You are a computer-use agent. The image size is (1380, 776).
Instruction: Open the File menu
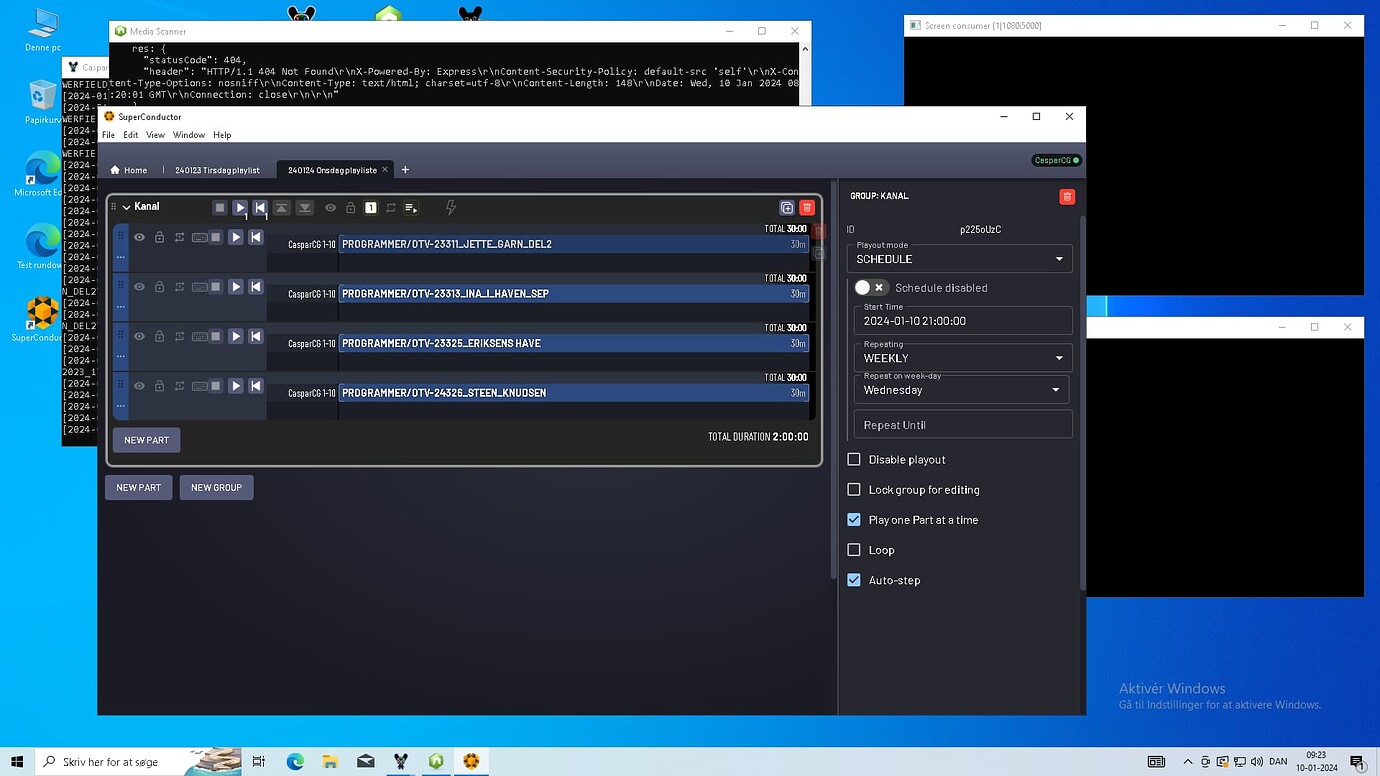coord(108,135)
